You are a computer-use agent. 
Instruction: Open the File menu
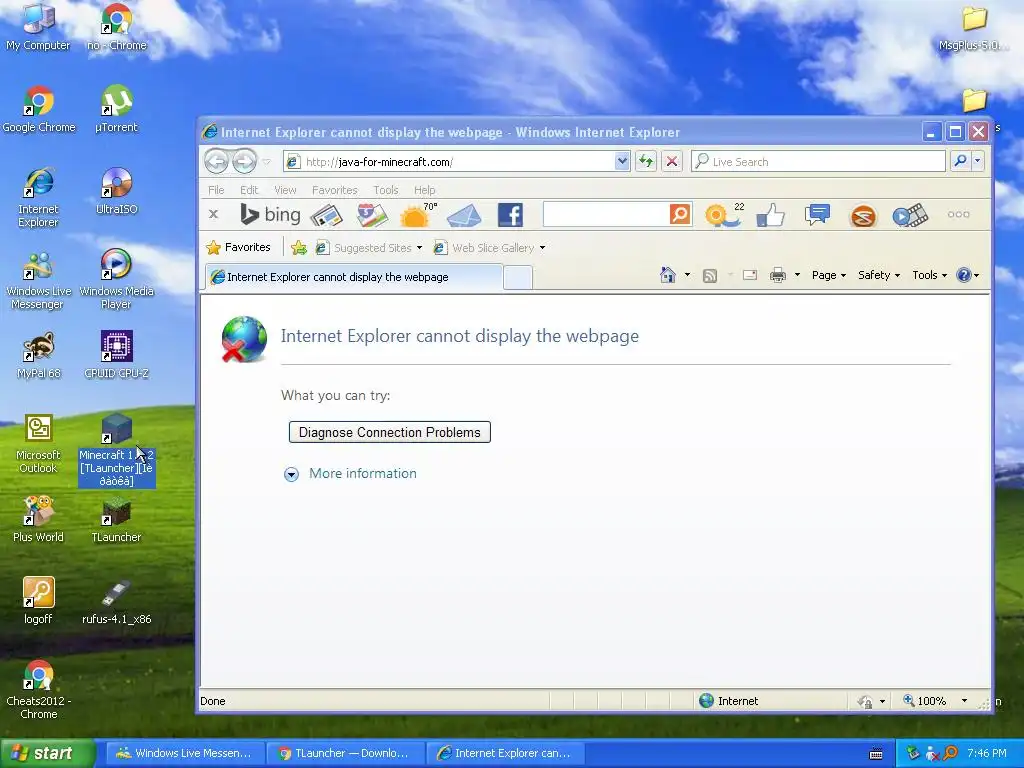coord(216,190)
